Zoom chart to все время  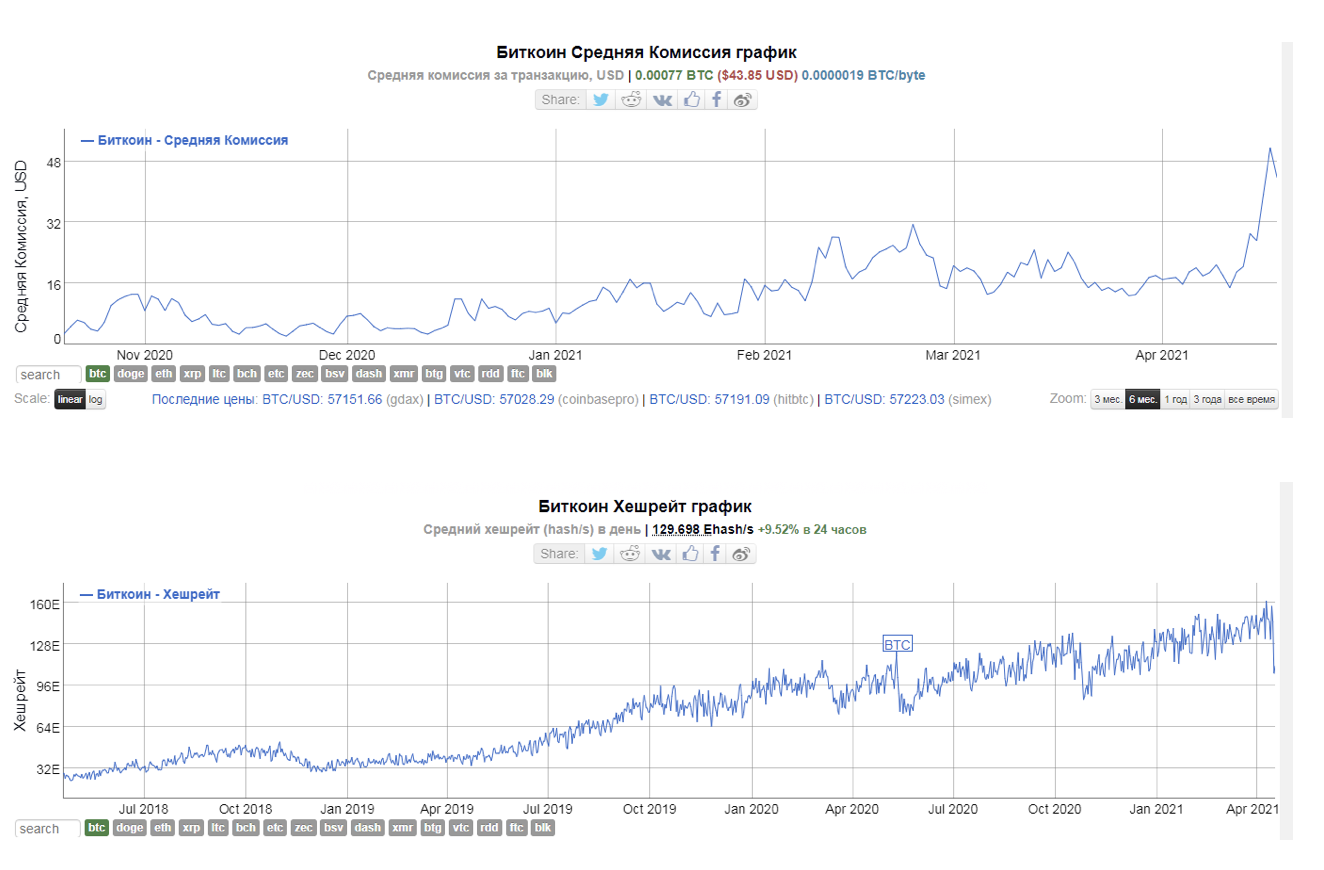tap(1251, 400)
